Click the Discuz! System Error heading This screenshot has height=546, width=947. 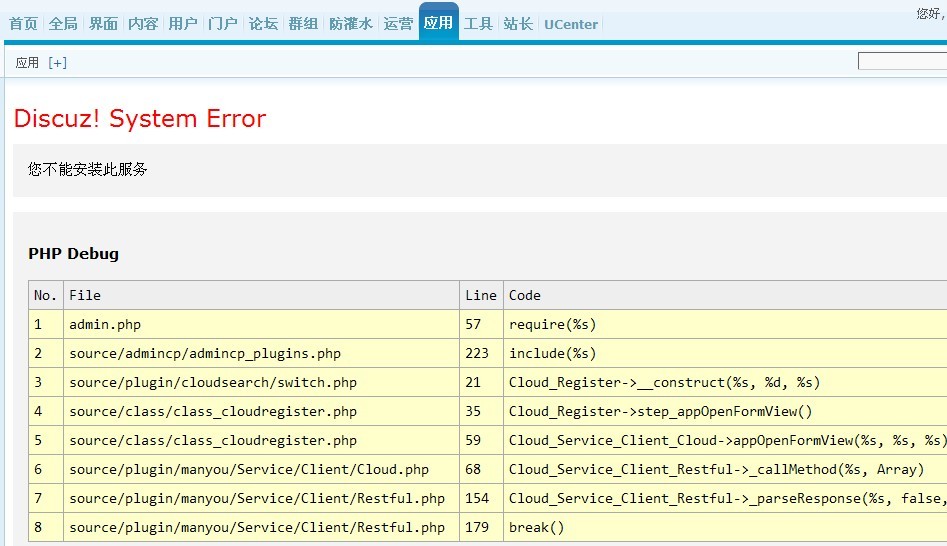click(x=140, y=118)
